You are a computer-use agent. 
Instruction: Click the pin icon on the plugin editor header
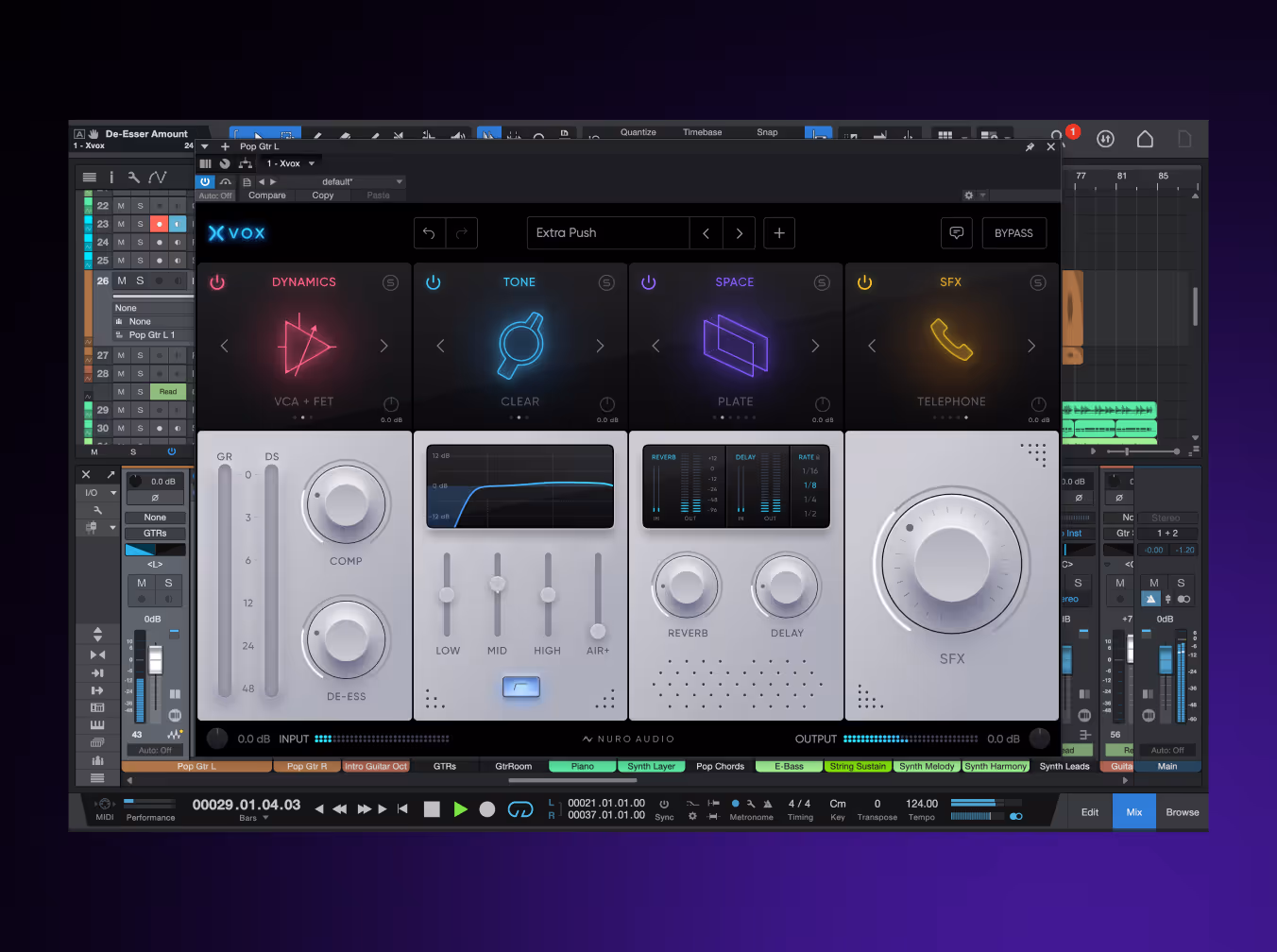1030,146
